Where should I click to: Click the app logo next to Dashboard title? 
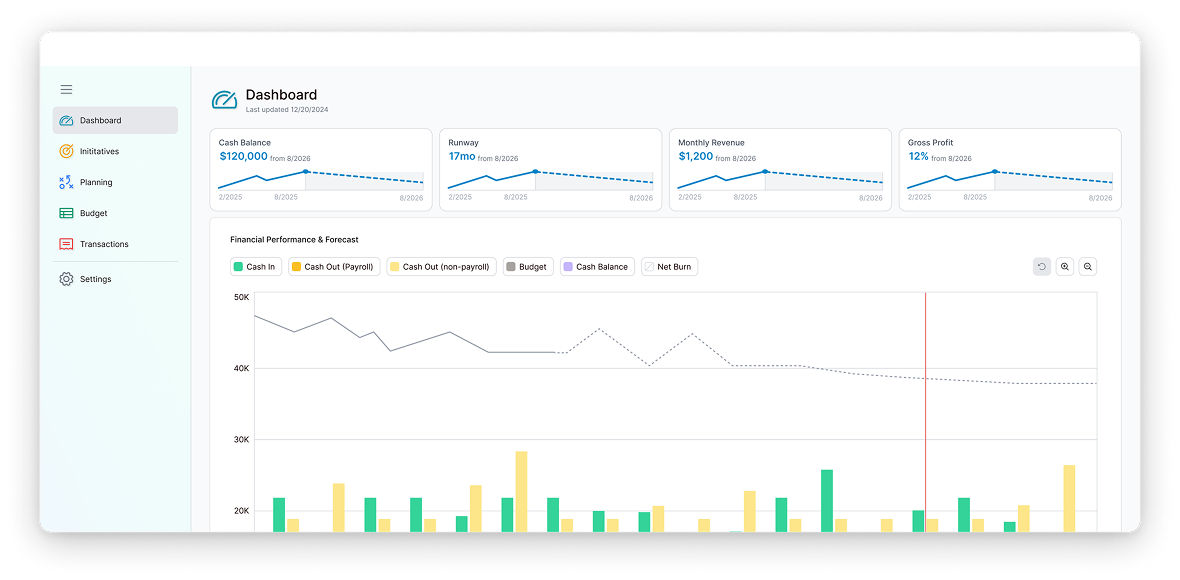(x=224, y=99)
